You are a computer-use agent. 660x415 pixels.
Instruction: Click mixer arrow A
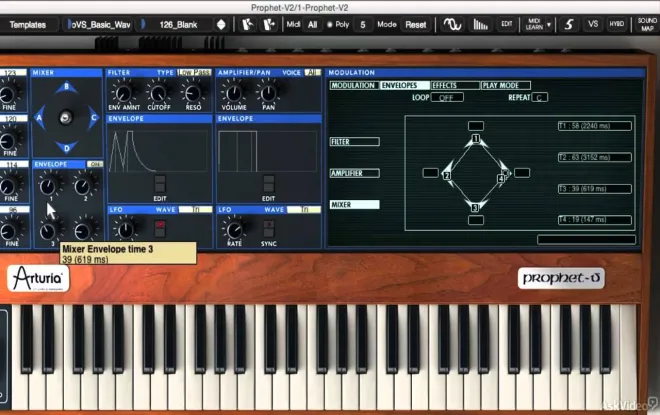[40, 118]
